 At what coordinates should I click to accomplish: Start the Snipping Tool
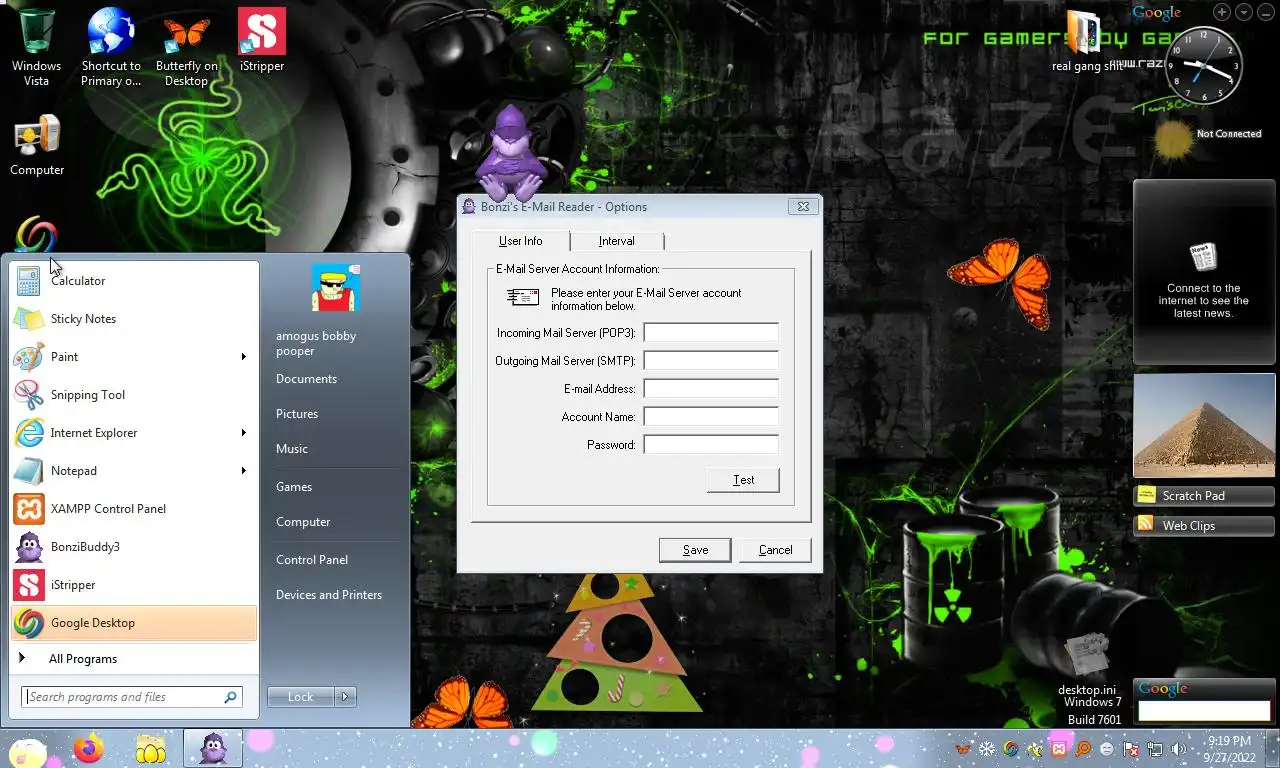click(134, 395)
